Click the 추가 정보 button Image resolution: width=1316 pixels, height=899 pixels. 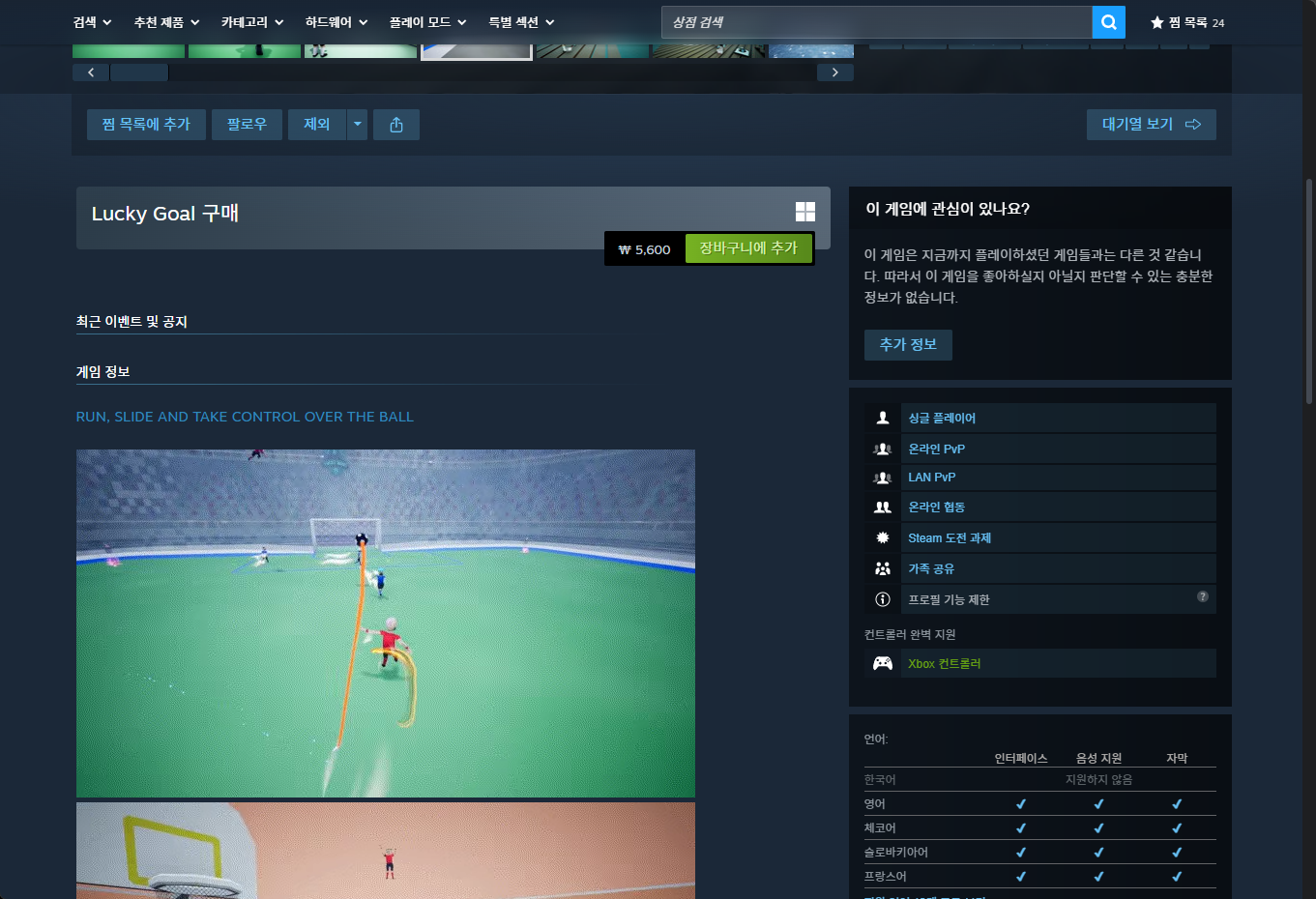point(908,345)
